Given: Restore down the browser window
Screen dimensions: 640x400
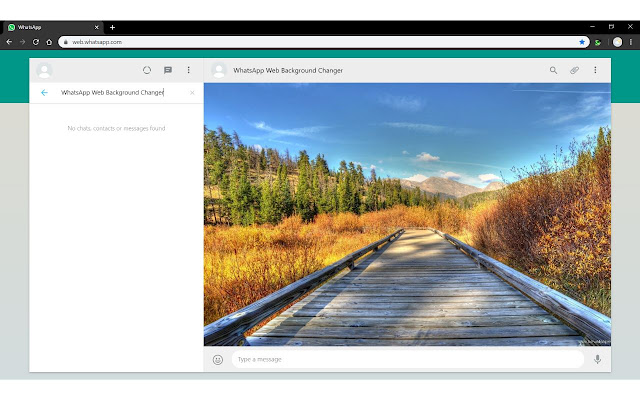Looking at the screenshot, I should [611, 27].
